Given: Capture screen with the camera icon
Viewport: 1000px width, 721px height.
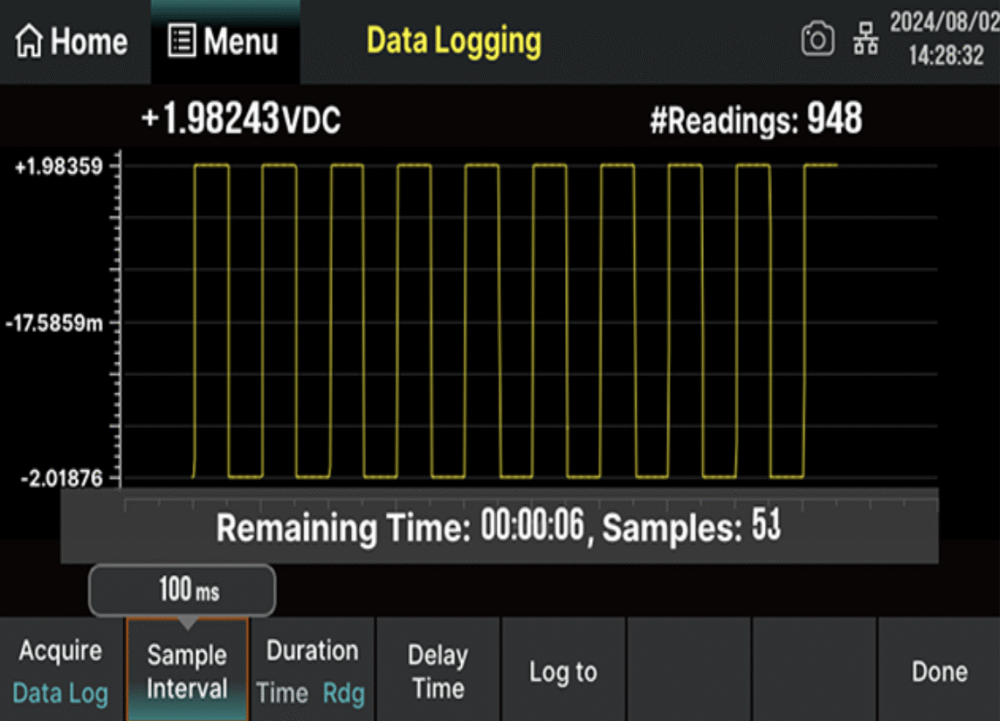Looking at the screenshot, I should tap(818, 40).
